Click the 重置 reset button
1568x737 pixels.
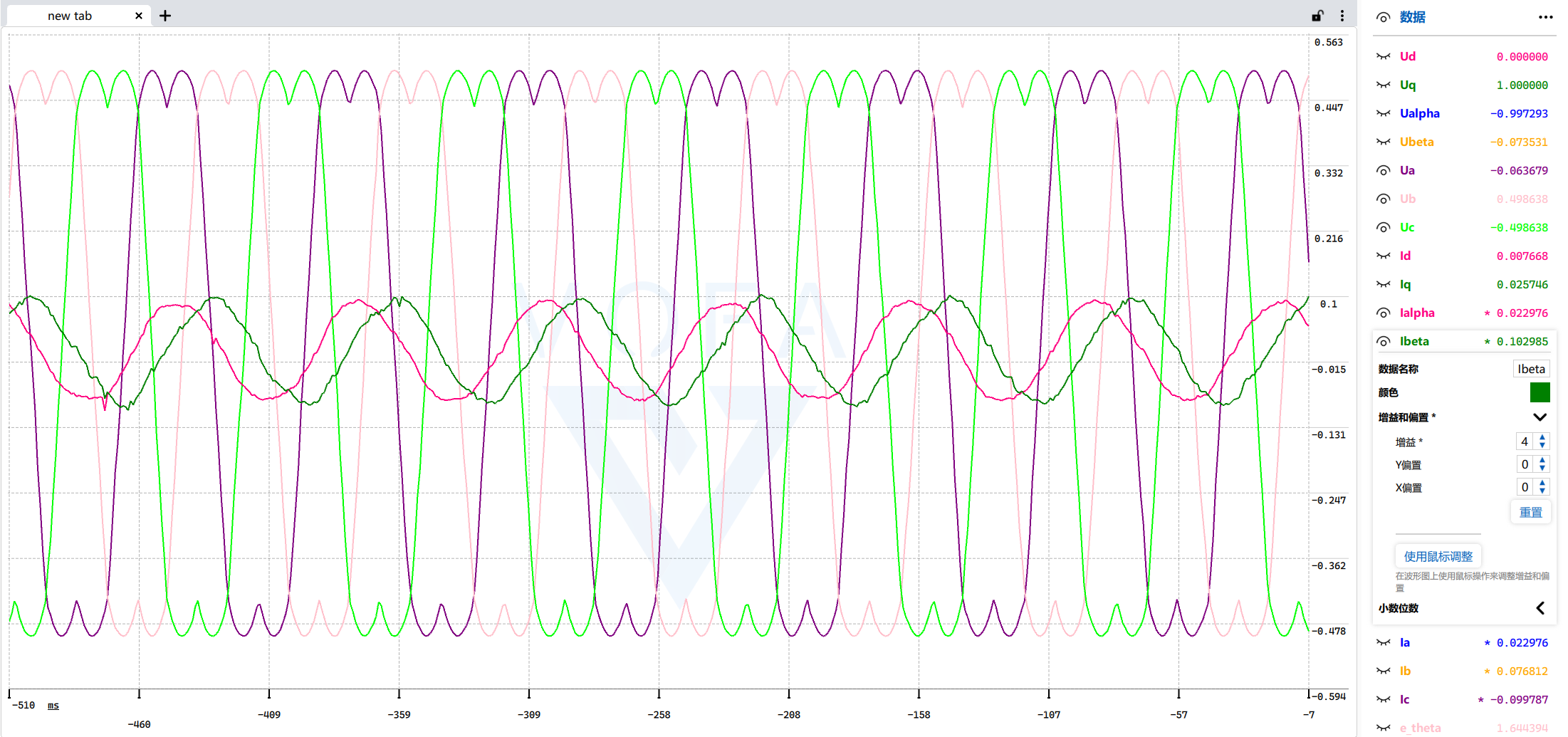pyautogui.click(x=1530, y=512)
